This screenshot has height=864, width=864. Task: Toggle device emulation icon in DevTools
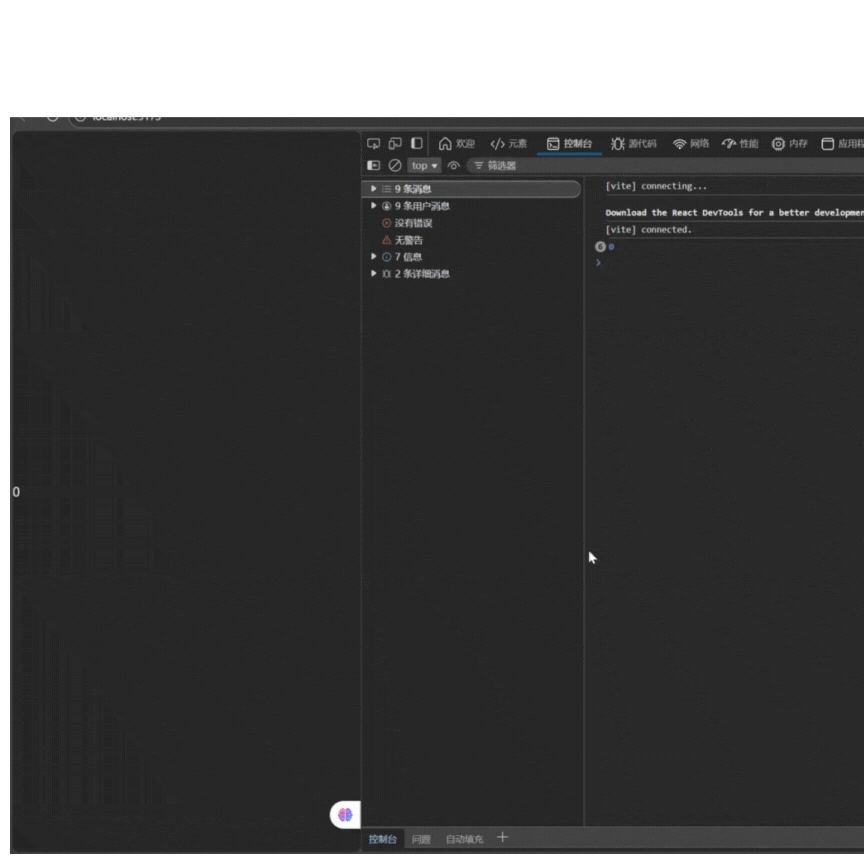(395, 144)
